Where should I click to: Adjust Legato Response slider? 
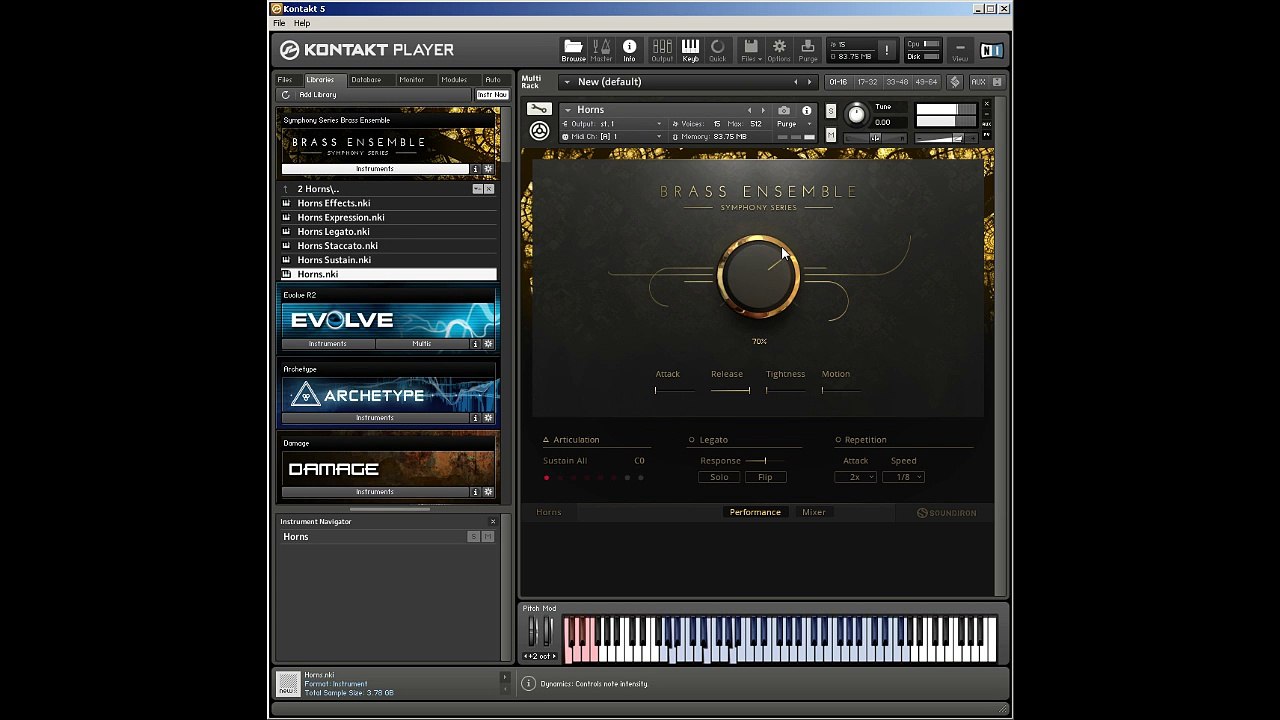pyautogui.click(x=765, y=461)
